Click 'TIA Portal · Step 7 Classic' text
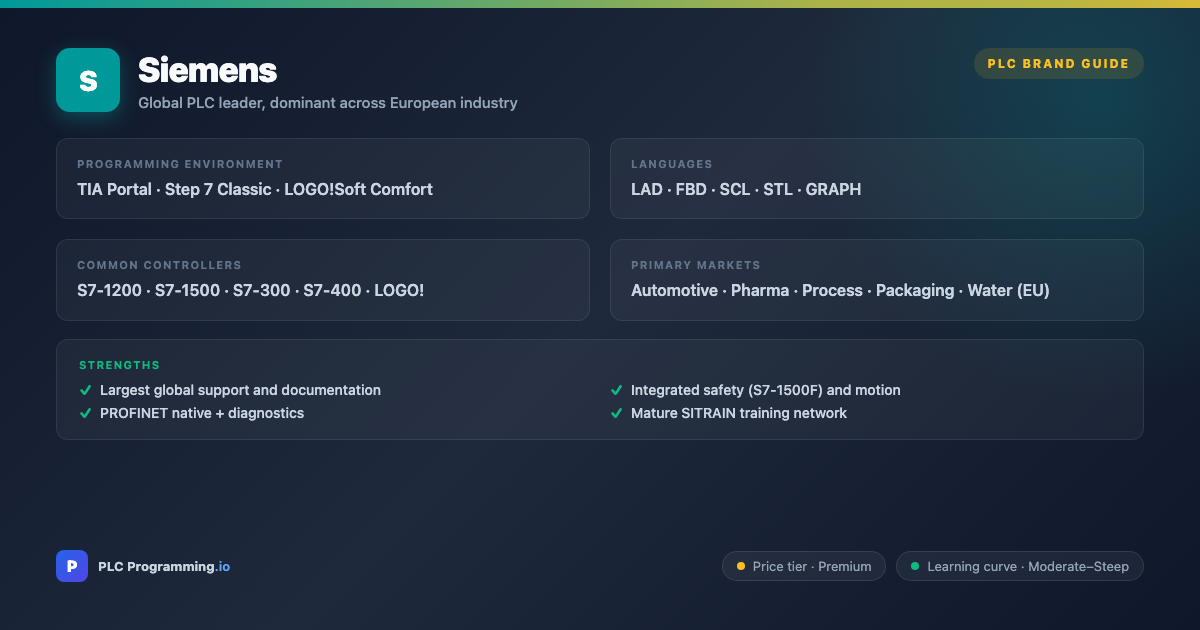This screenshot has height=630, width=1200. (x=255, y=189)
